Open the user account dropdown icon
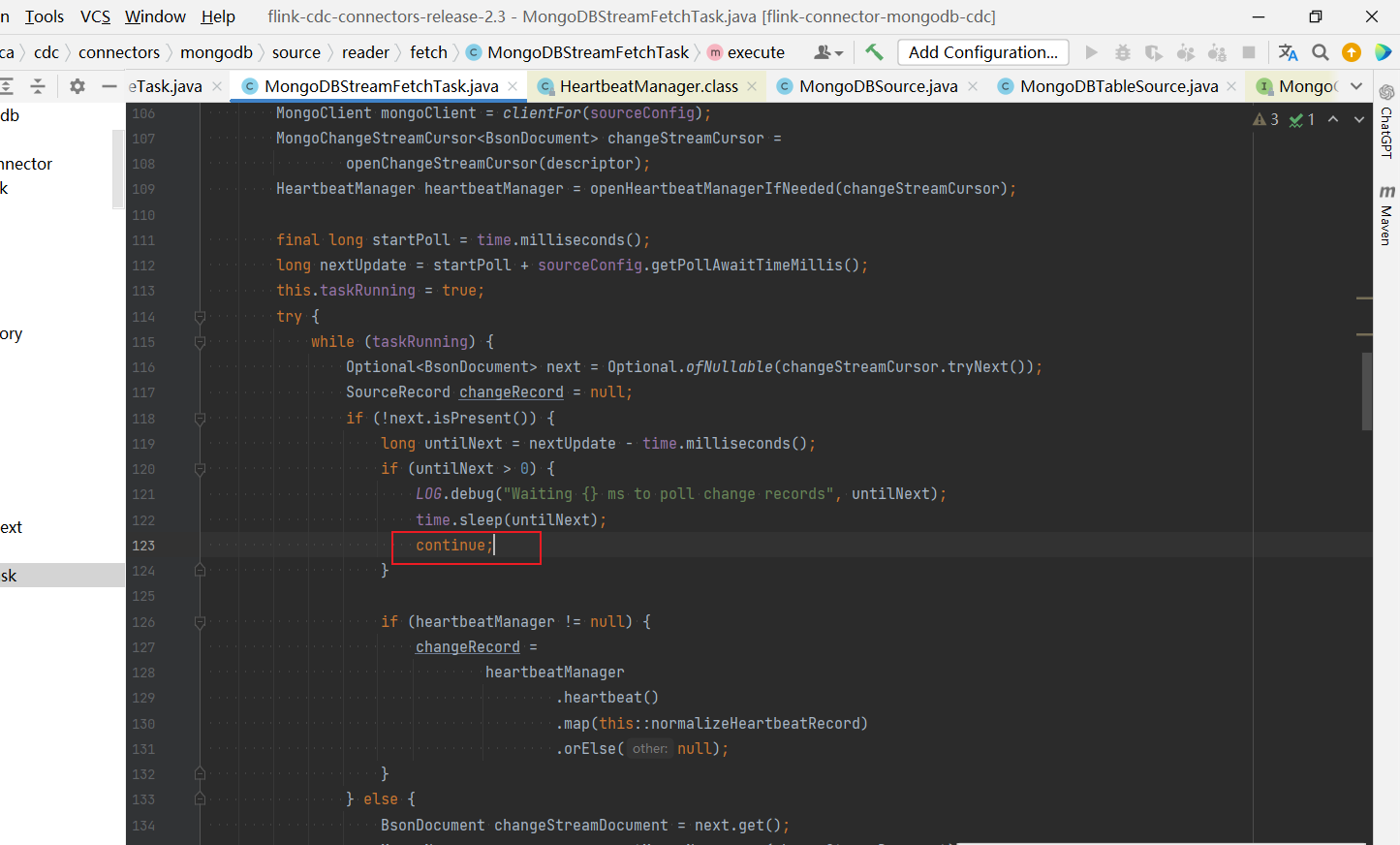Image resolution: width=1400 pixels, height=845 pixels. [x=828, y=52]
